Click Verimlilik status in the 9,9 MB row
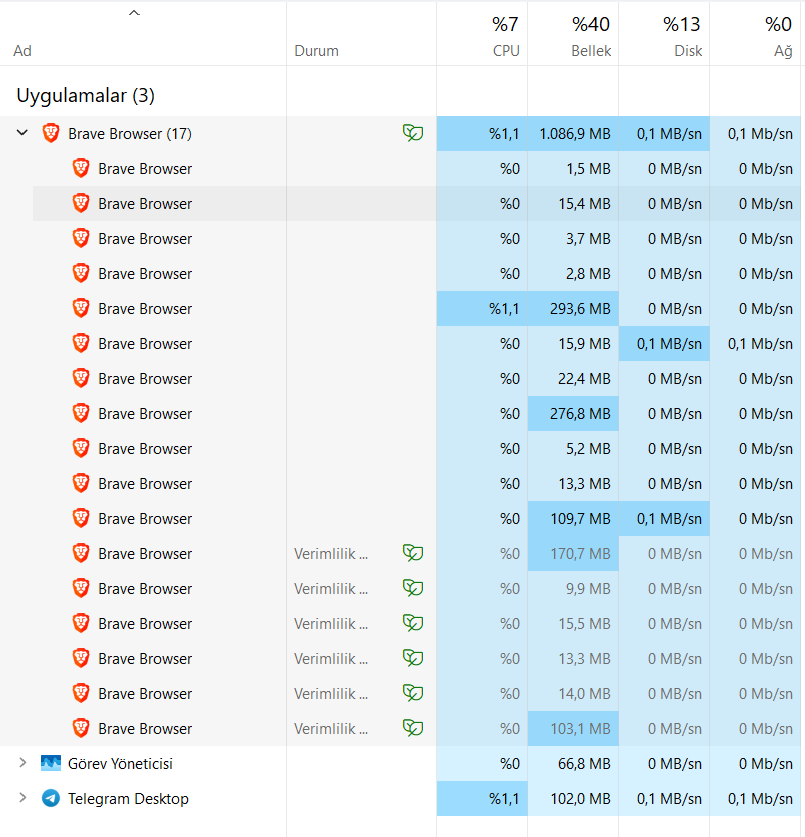The width and height of the screenshot is (805, 837). click(x=331, y=589)
